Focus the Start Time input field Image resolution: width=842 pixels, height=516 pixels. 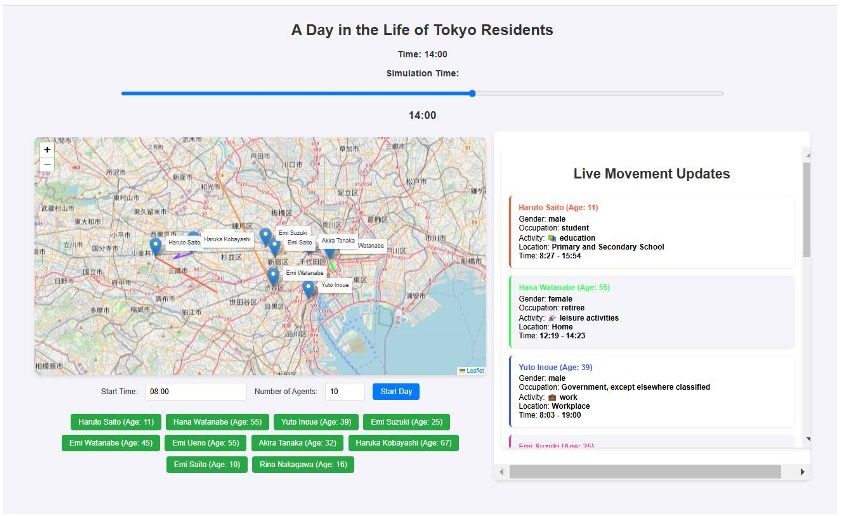click(x=195, y=392)
